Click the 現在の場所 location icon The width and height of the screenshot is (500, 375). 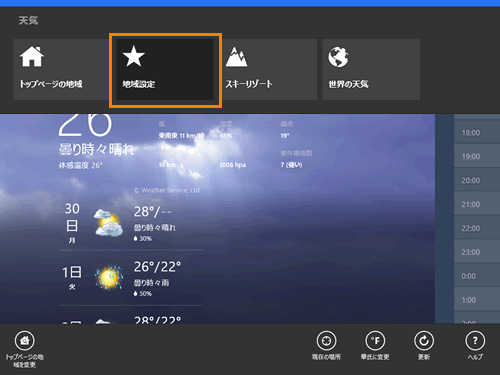[326, 341]
